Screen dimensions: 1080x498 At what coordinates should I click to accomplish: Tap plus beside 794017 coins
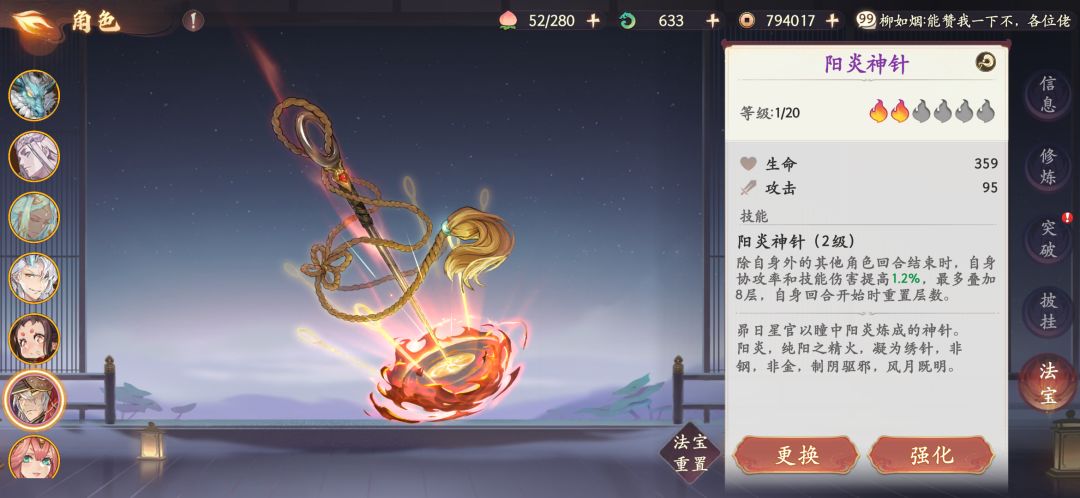pyautogui.click(x=832, y=21)
